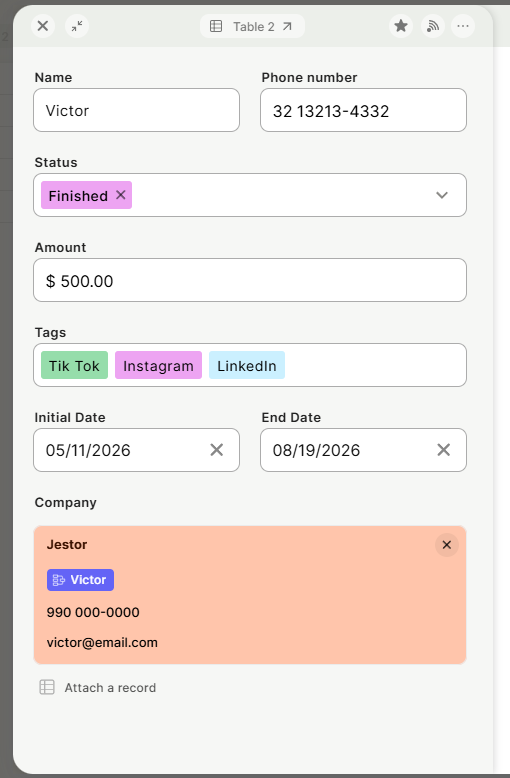Image resolution: width=510 pixels, height=778 pixels.
Task: Edit the Name field containing Victor
Action: (136, 110)
